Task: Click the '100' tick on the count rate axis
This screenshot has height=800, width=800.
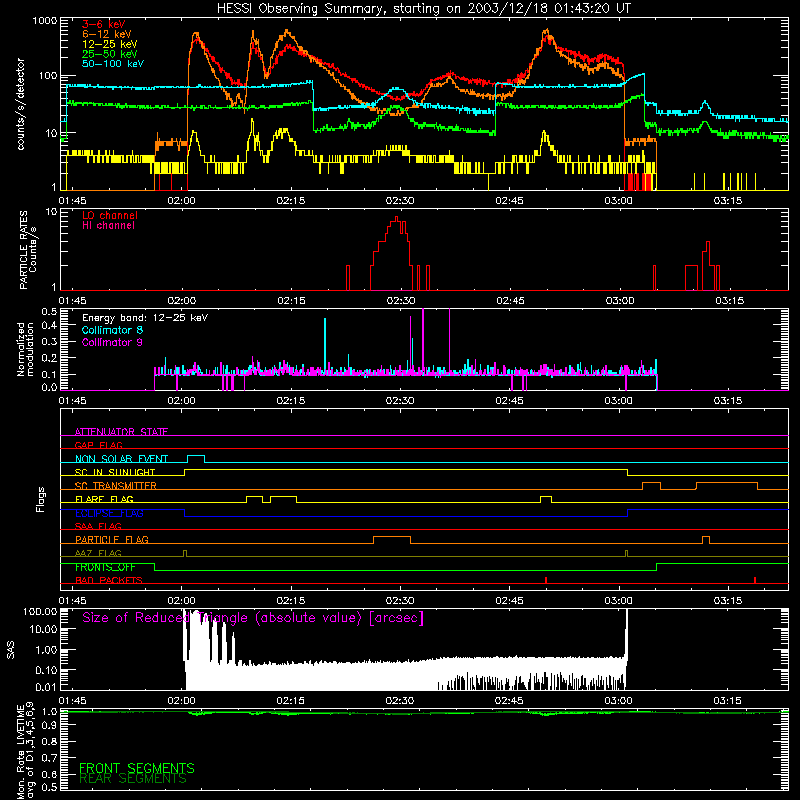Action: coord(48,76)
